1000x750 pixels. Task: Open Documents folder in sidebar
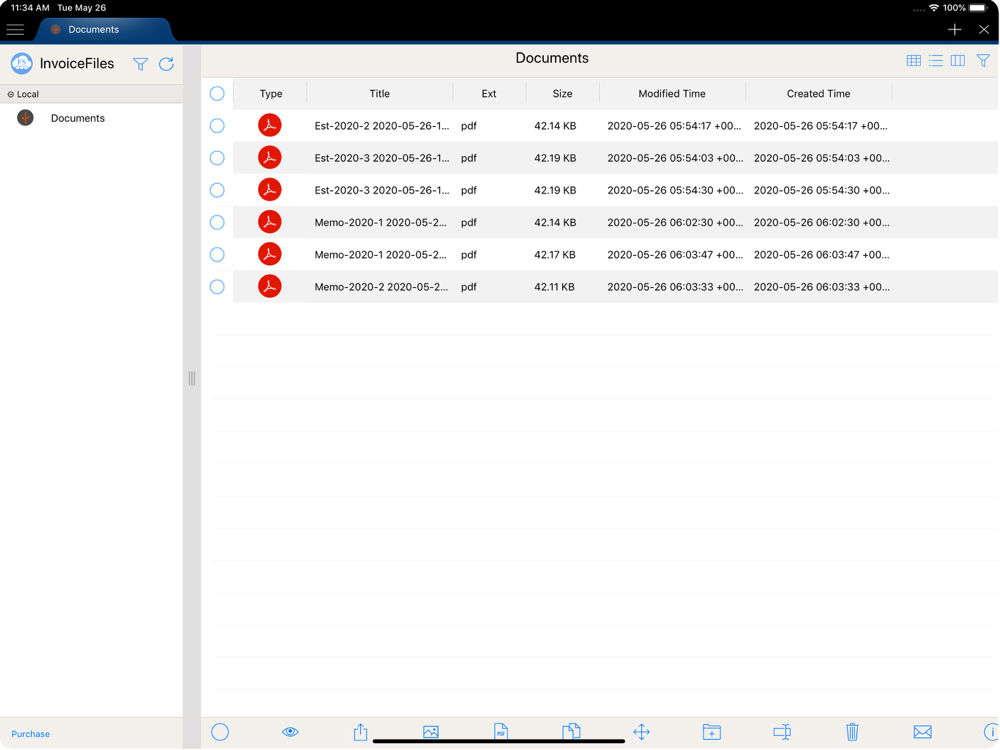(x=77, y=118)
